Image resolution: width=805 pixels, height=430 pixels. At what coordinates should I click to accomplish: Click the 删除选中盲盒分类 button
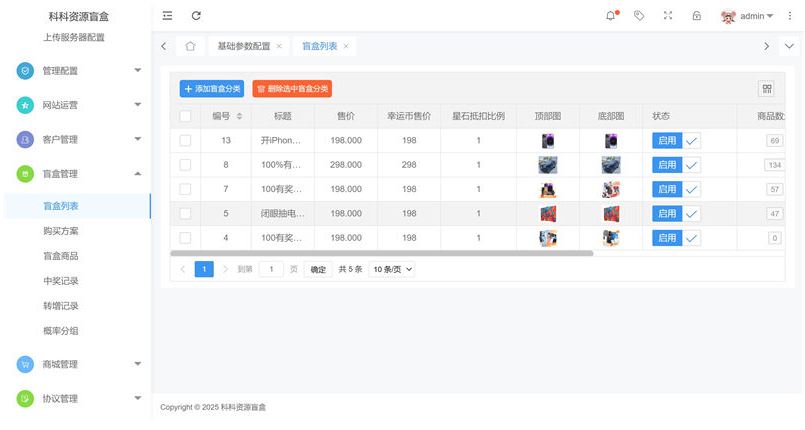(292, 89)
